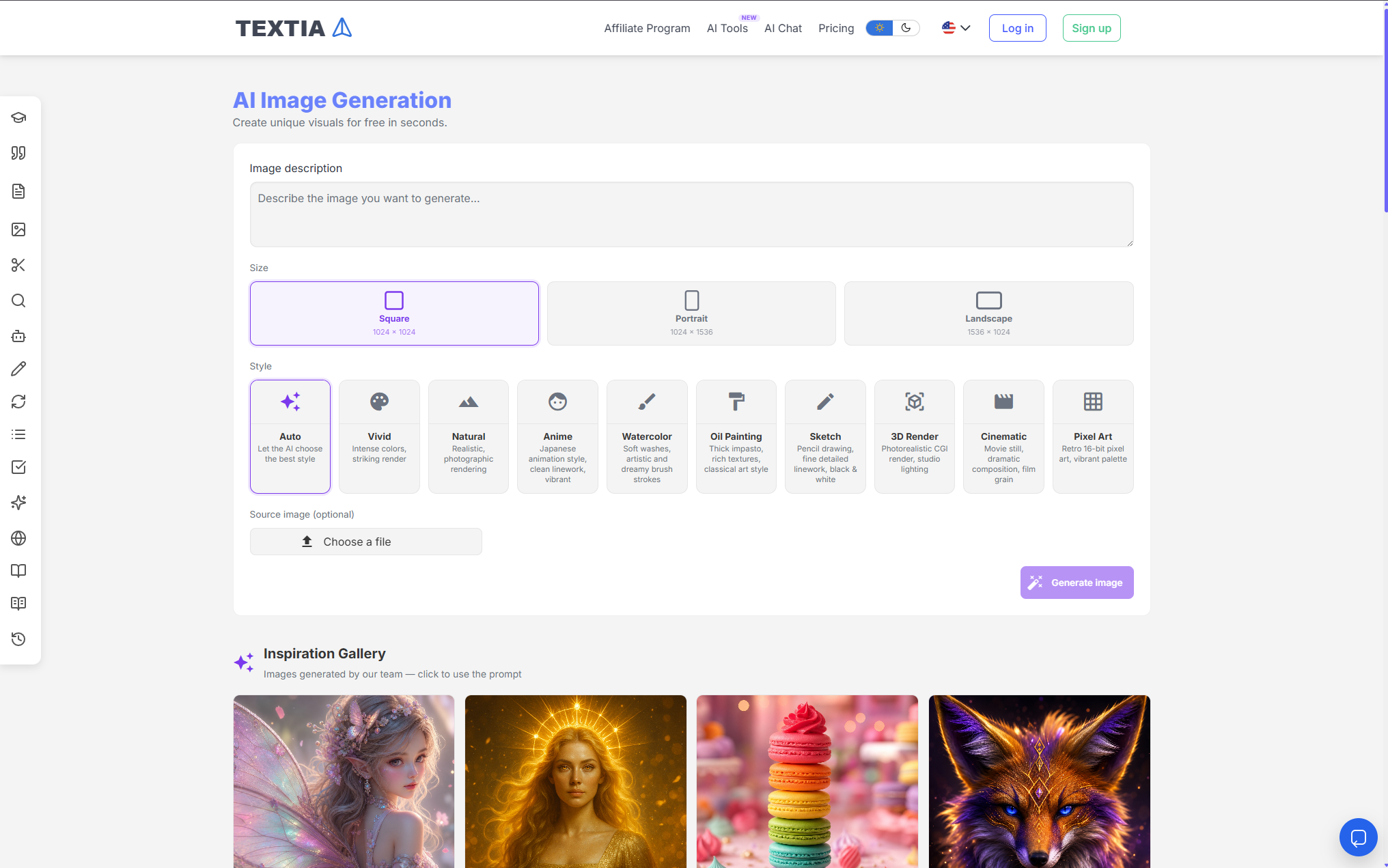Switch to dark mode moon icon
Viewport: 1388px width, 868px height.
click(906, 28)
